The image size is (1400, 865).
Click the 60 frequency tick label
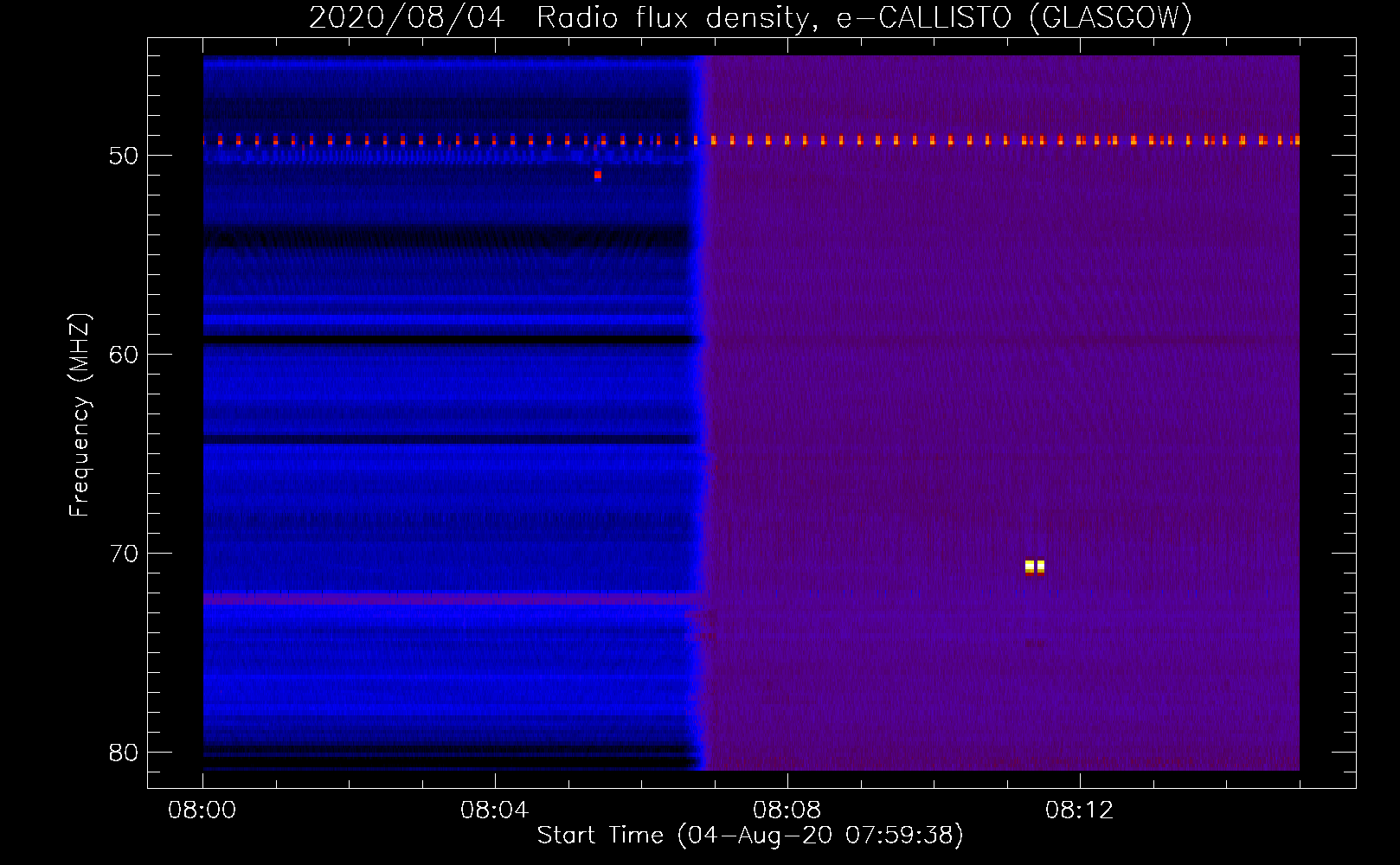coord(124,355)
